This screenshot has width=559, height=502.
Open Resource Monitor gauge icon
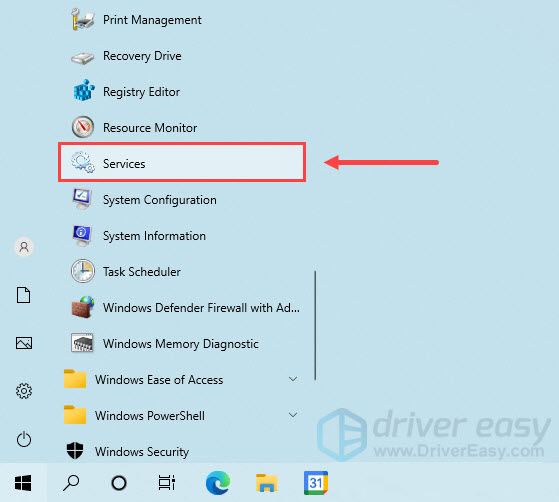(83, 127)
